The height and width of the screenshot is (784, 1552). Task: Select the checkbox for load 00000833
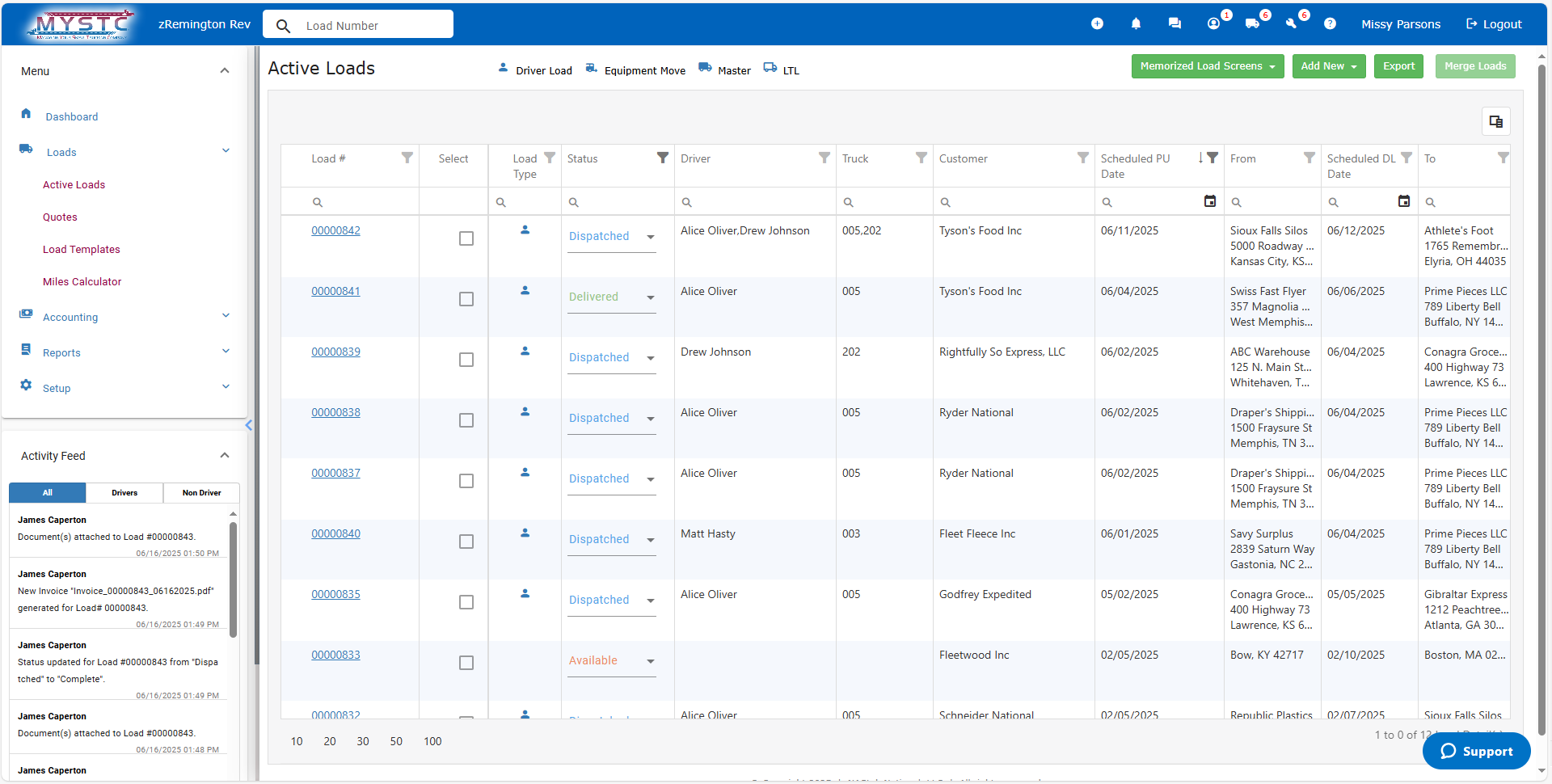[x=466, y=663]
